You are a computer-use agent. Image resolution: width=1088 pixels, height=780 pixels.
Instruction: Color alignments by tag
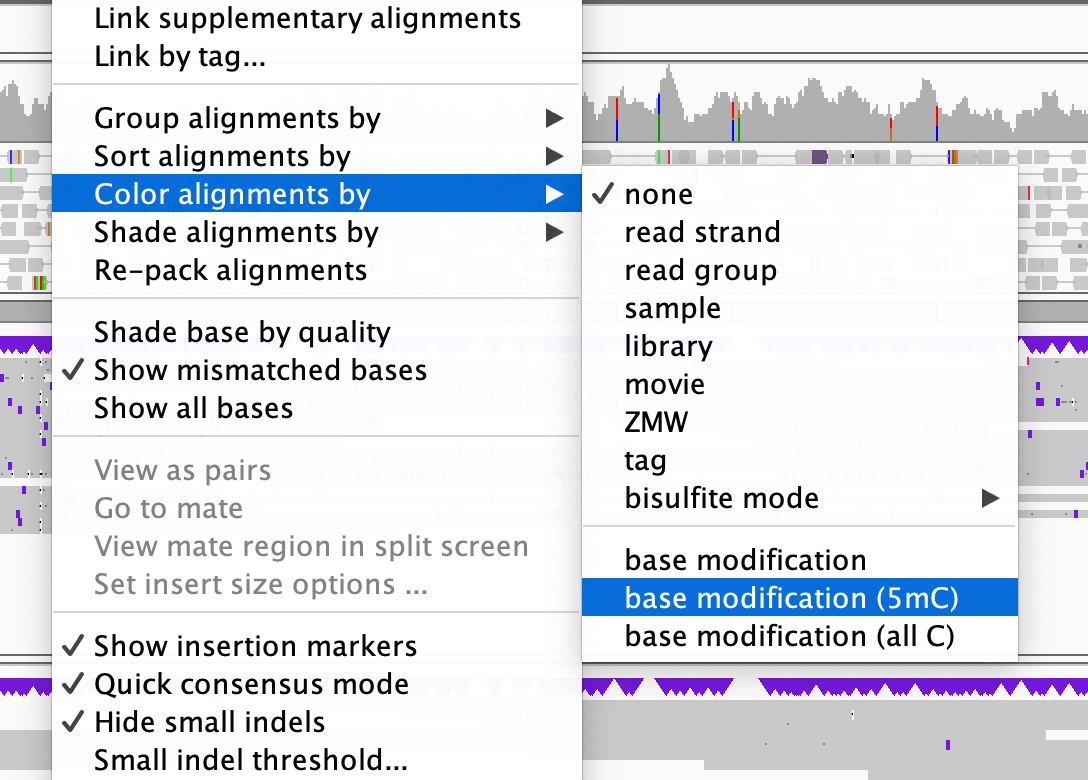coord(645,460)
